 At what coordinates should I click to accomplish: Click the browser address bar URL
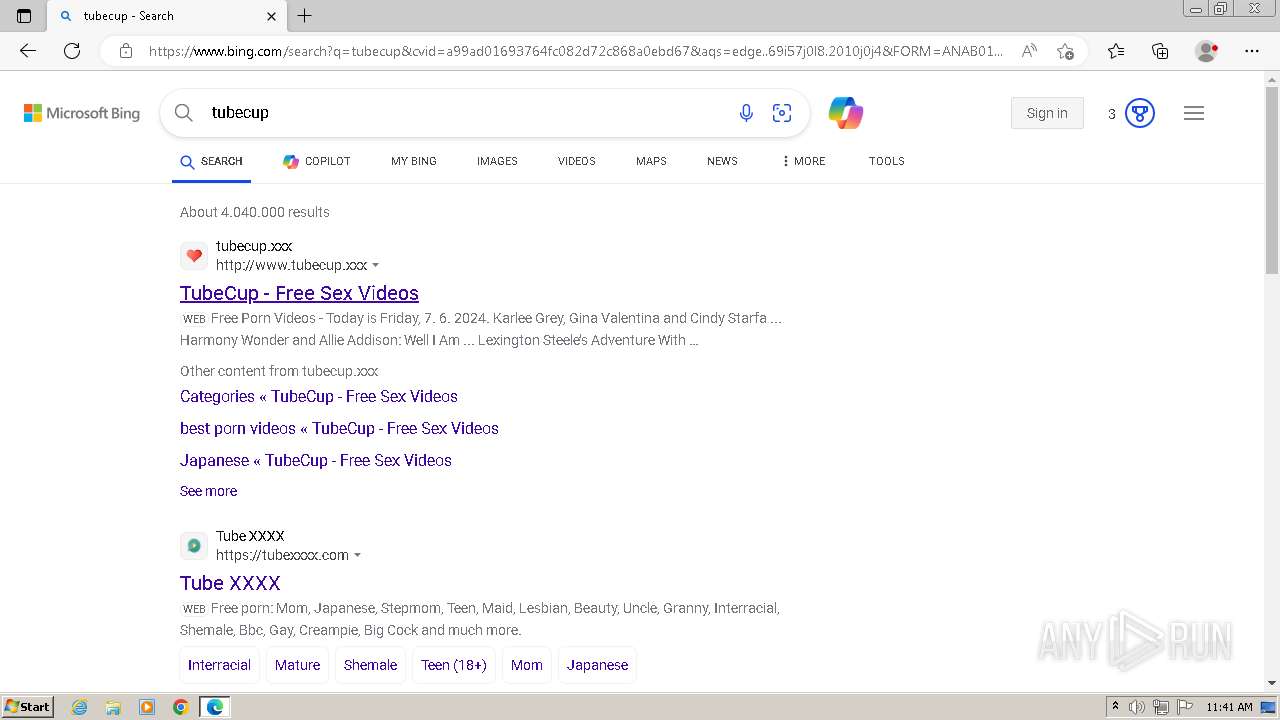575,51
